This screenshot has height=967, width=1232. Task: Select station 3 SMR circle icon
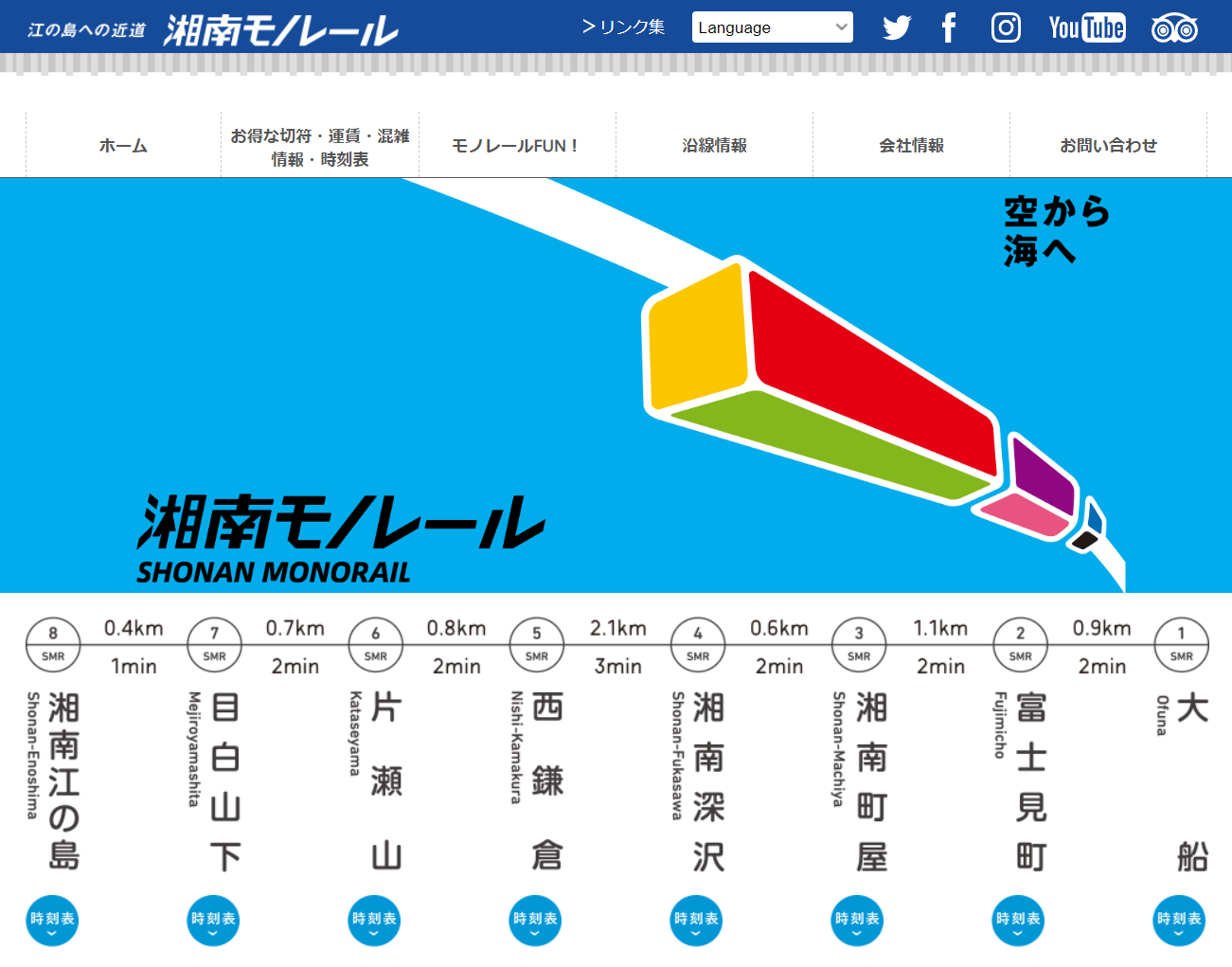(859, 645)
